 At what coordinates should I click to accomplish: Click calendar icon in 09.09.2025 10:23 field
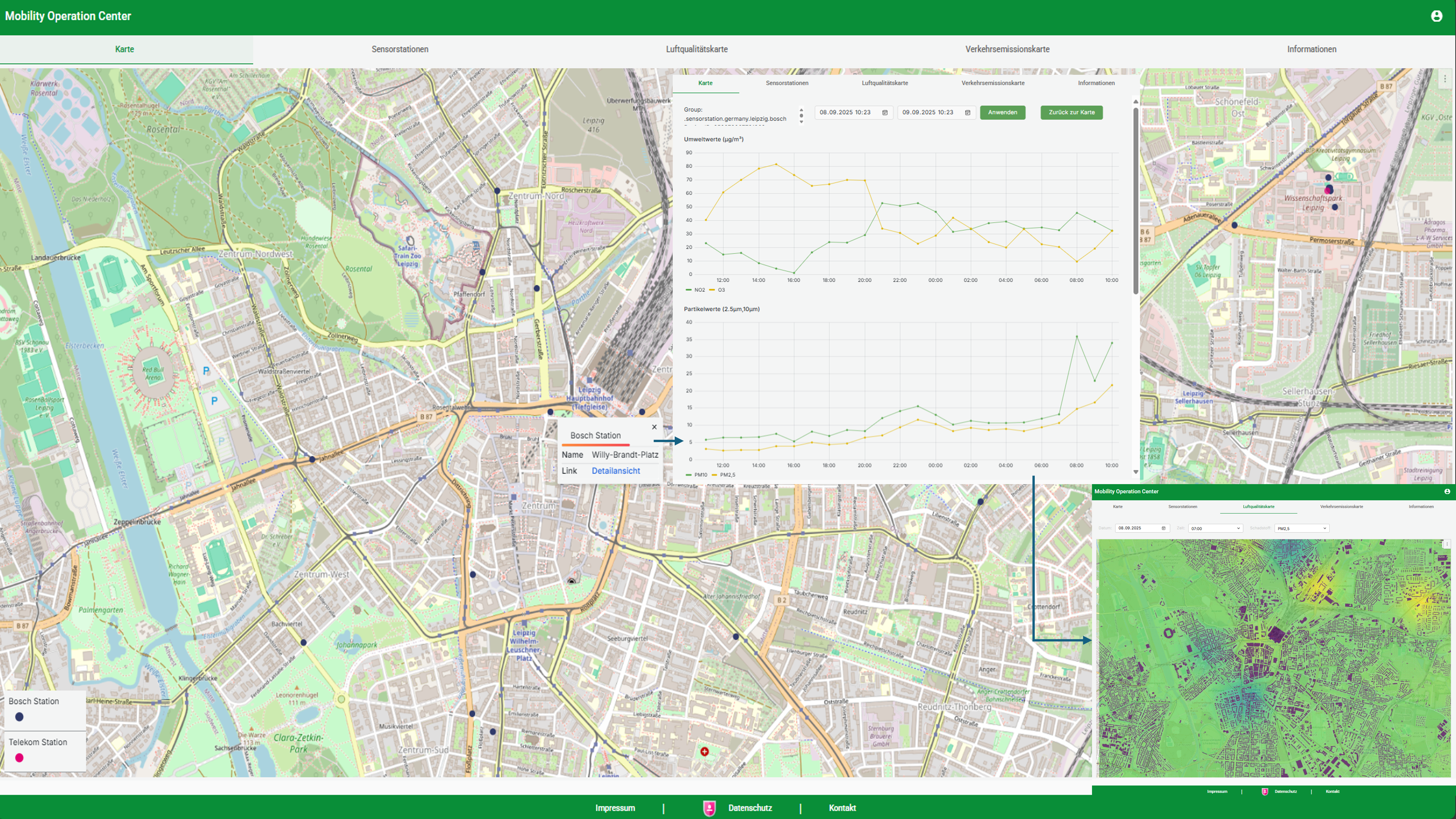point(968,113)
